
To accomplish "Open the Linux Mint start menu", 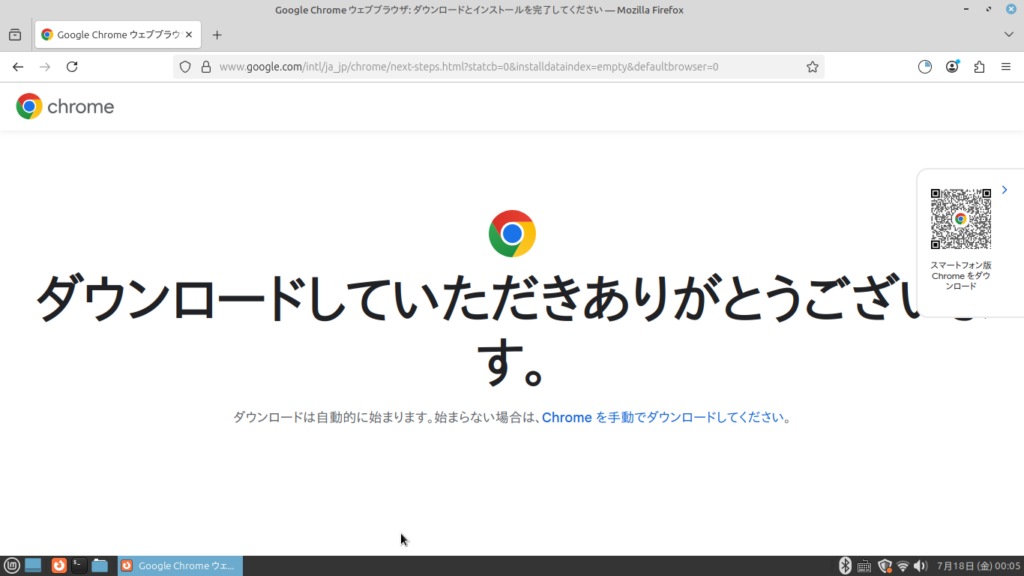I will 12,566.
